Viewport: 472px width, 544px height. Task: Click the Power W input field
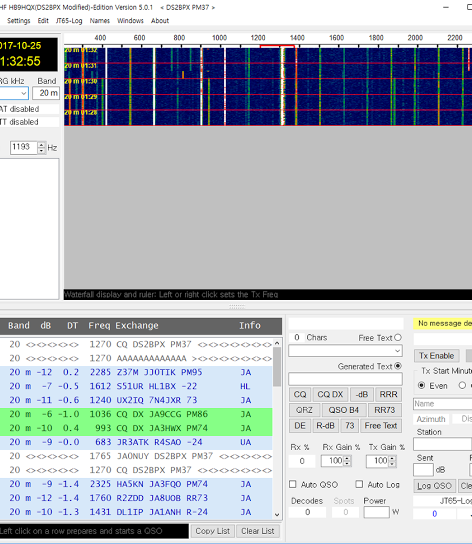coord(376,512)
